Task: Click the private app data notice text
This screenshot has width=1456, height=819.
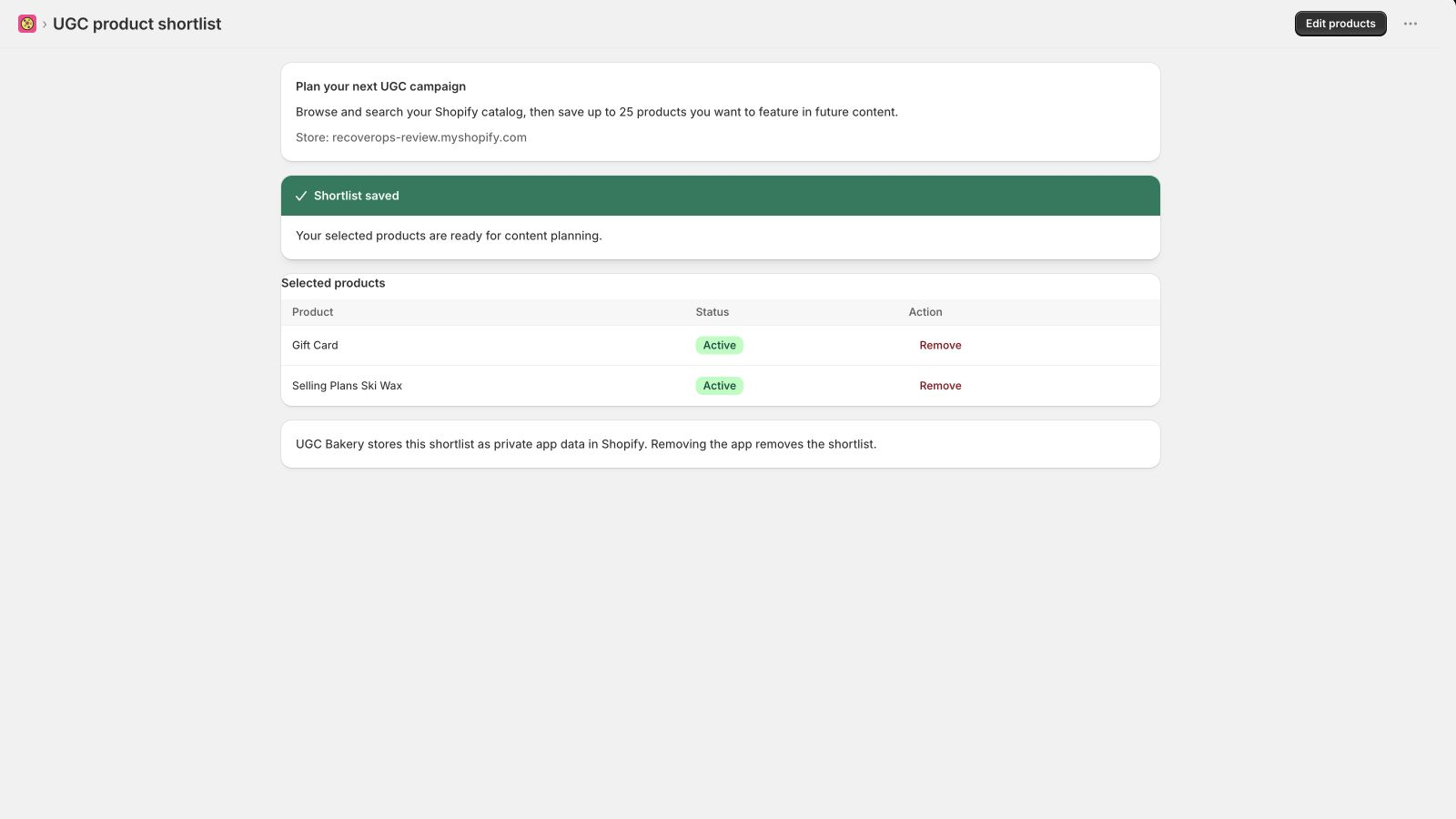Action: coord(586,444)
